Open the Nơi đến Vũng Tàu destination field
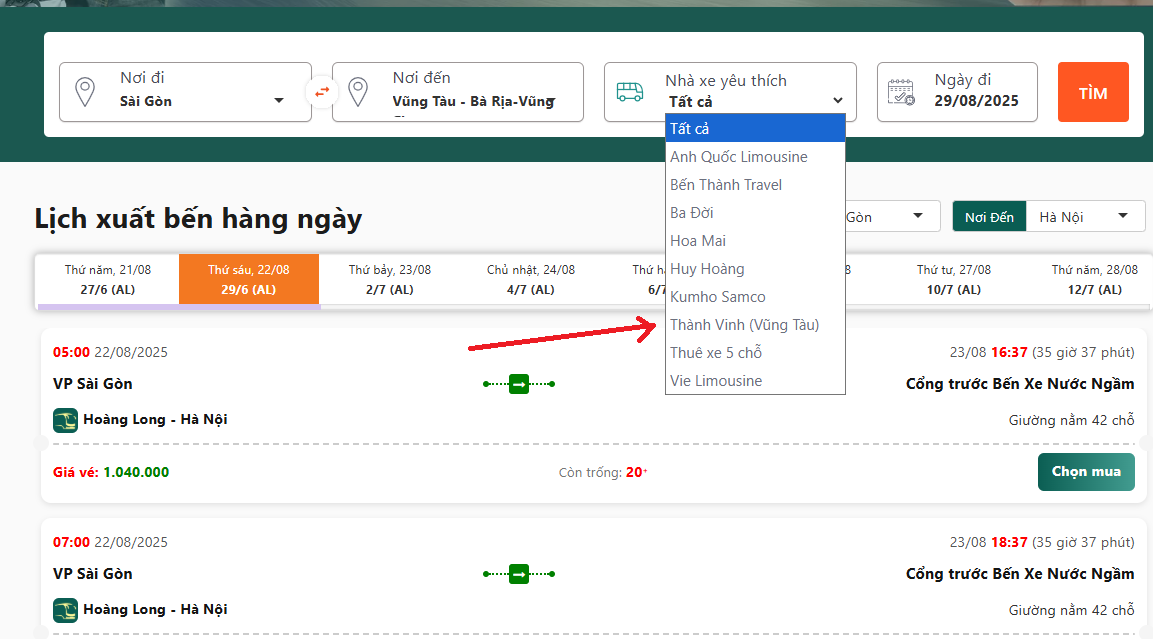This screenshot has width=1153, height=639. pyautogui.click(x=458, y=92)
